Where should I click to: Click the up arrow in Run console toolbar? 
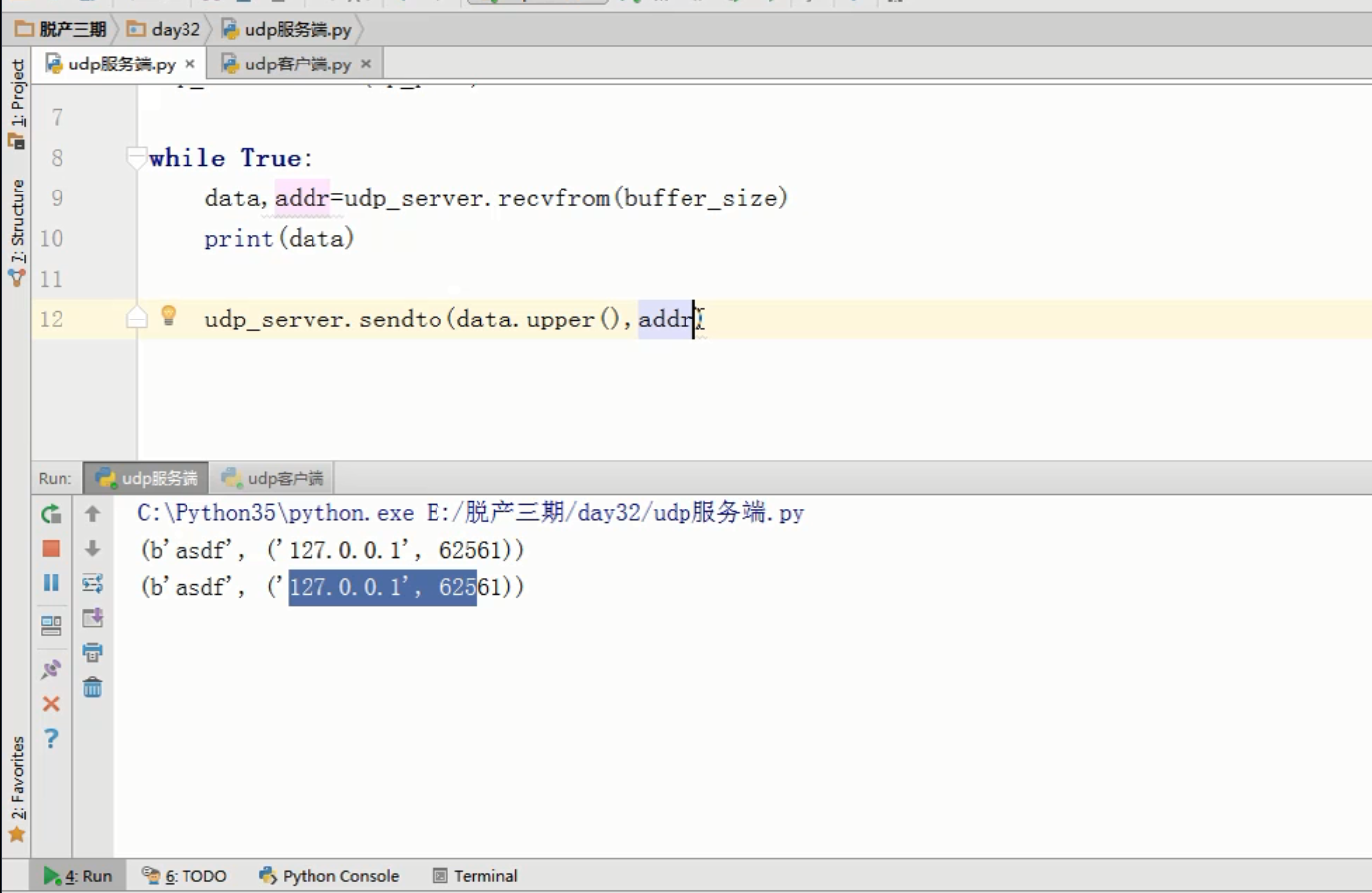point(92,514)
